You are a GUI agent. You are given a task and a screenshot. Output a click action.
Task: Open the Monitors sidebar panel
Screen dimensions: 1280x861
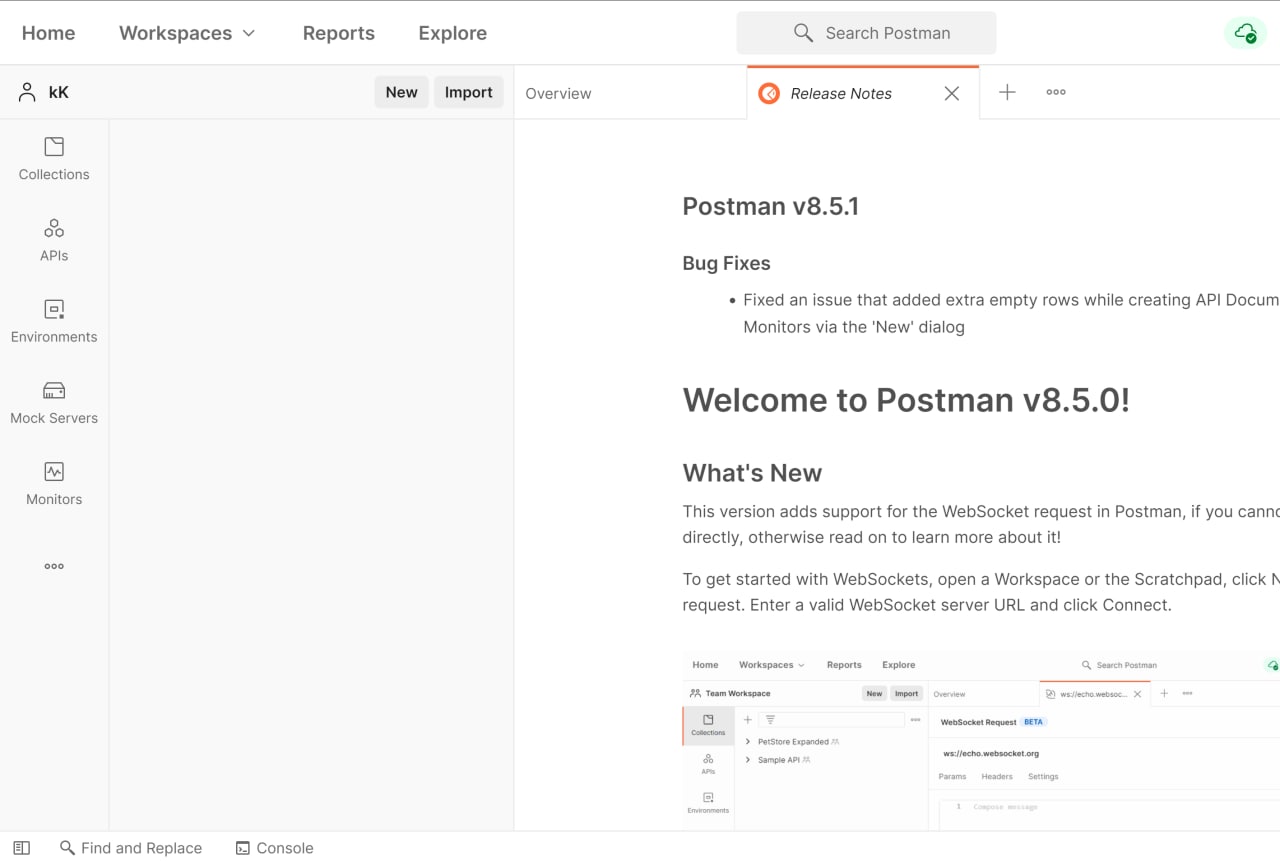point(54,484)
